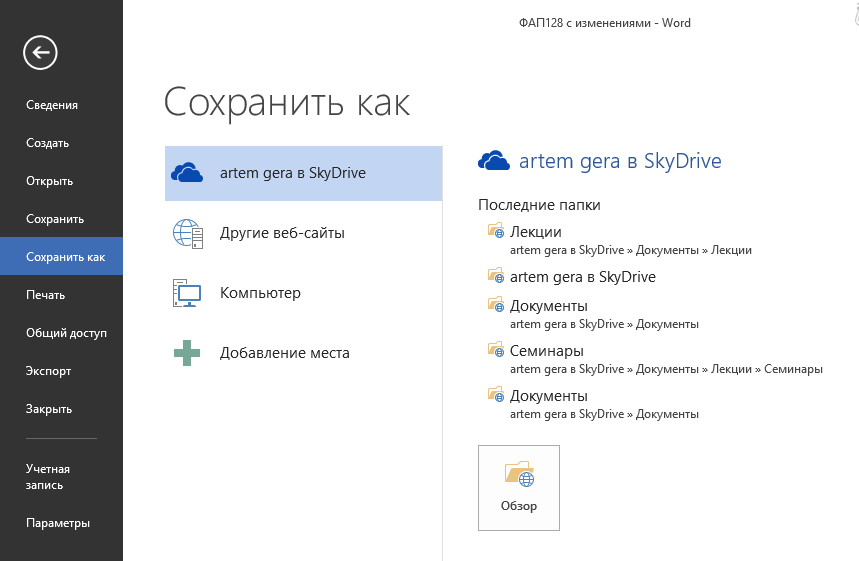Click the SkyDrive cloud icon in locations list

pyautogui.click(x=187, y=173)
